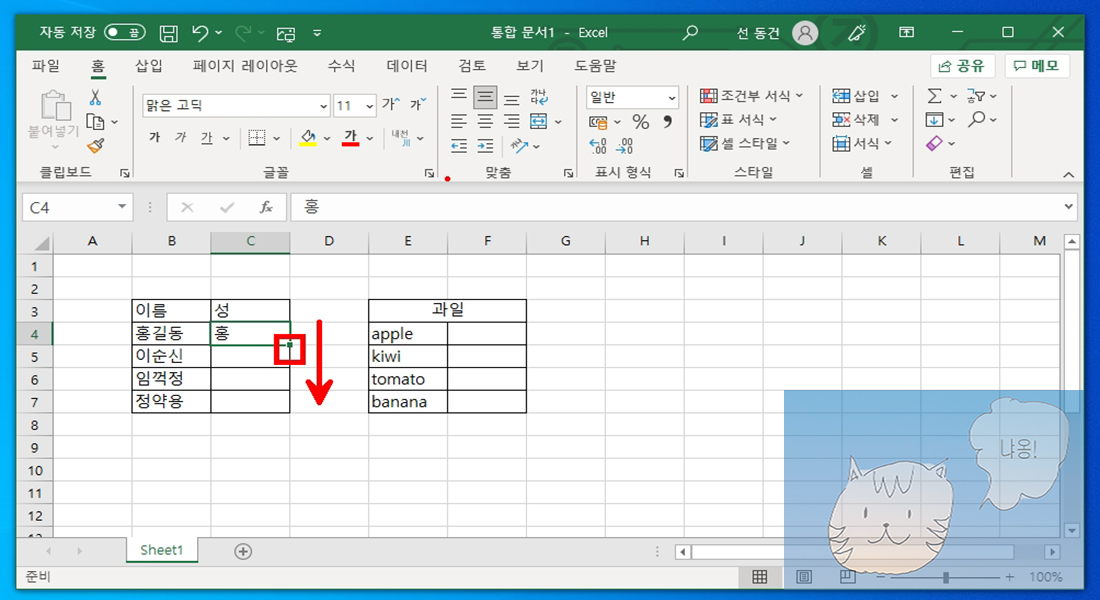Click the Save icon in title bar
Screen dimensions: 1100x600
coord(168,33)
